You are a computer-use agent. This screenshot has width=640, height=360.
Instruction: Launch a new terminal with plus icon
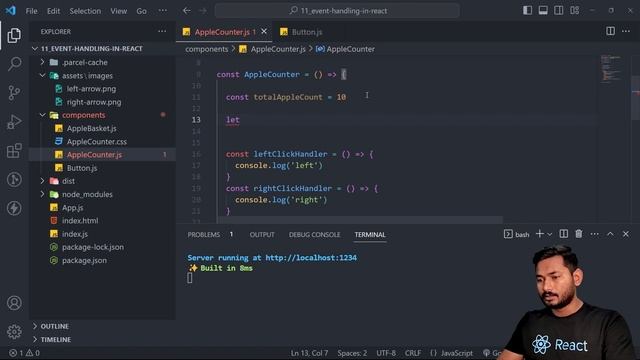pos(540,234)
